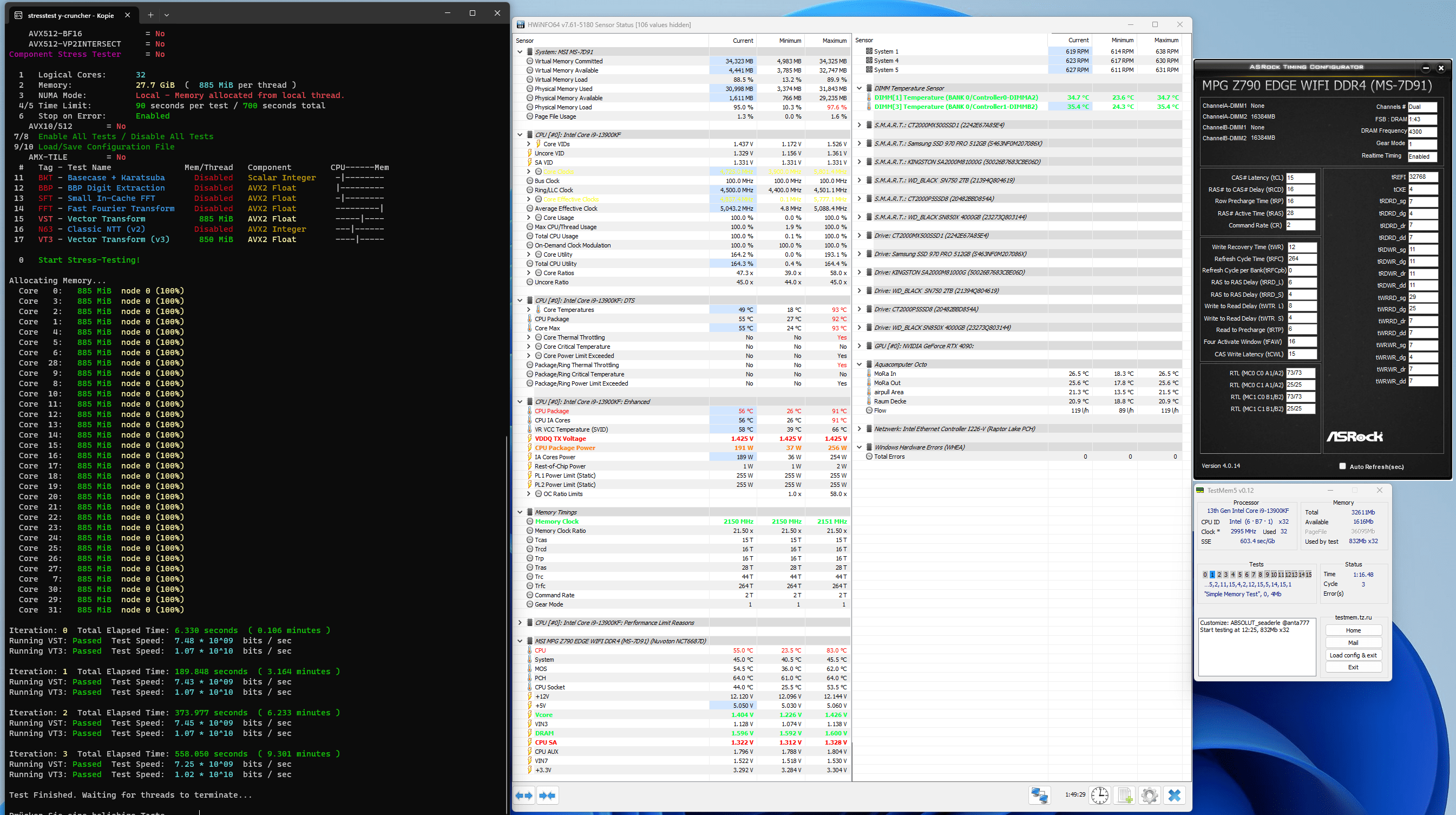The width and height of the screenshot is (1456, 815).
Task: Click the lightning icon next to Vcore
Action: tap(529, 715)
